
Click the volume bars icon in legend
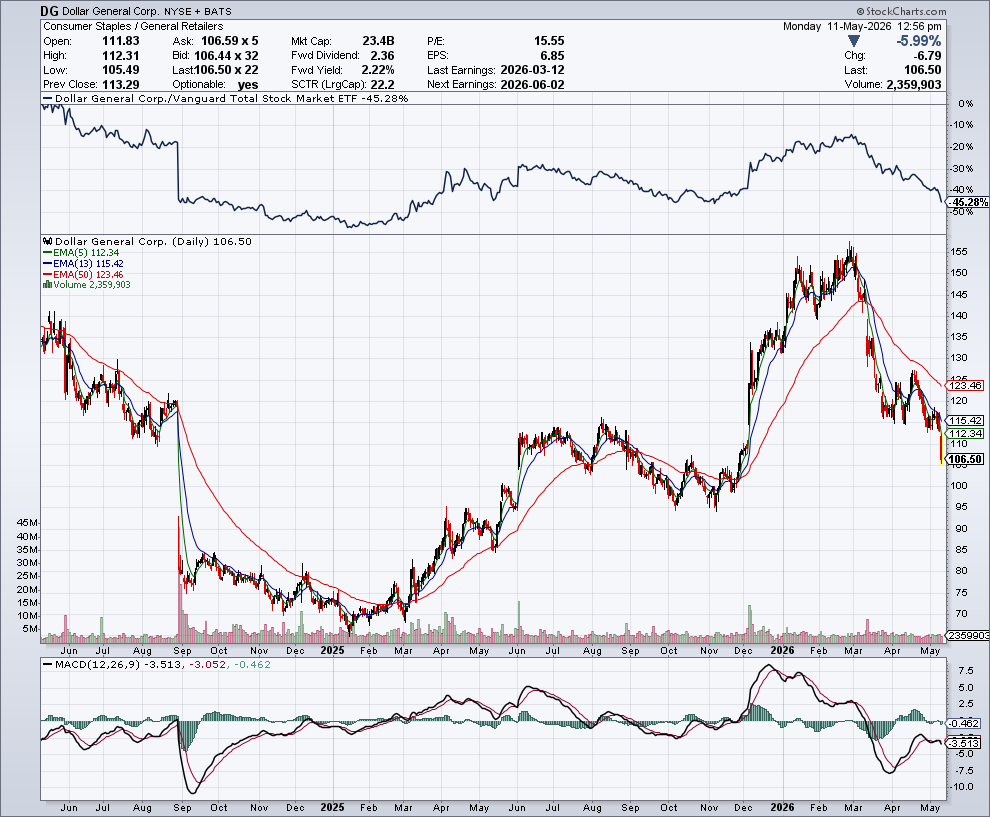click(x=47, y=285)
